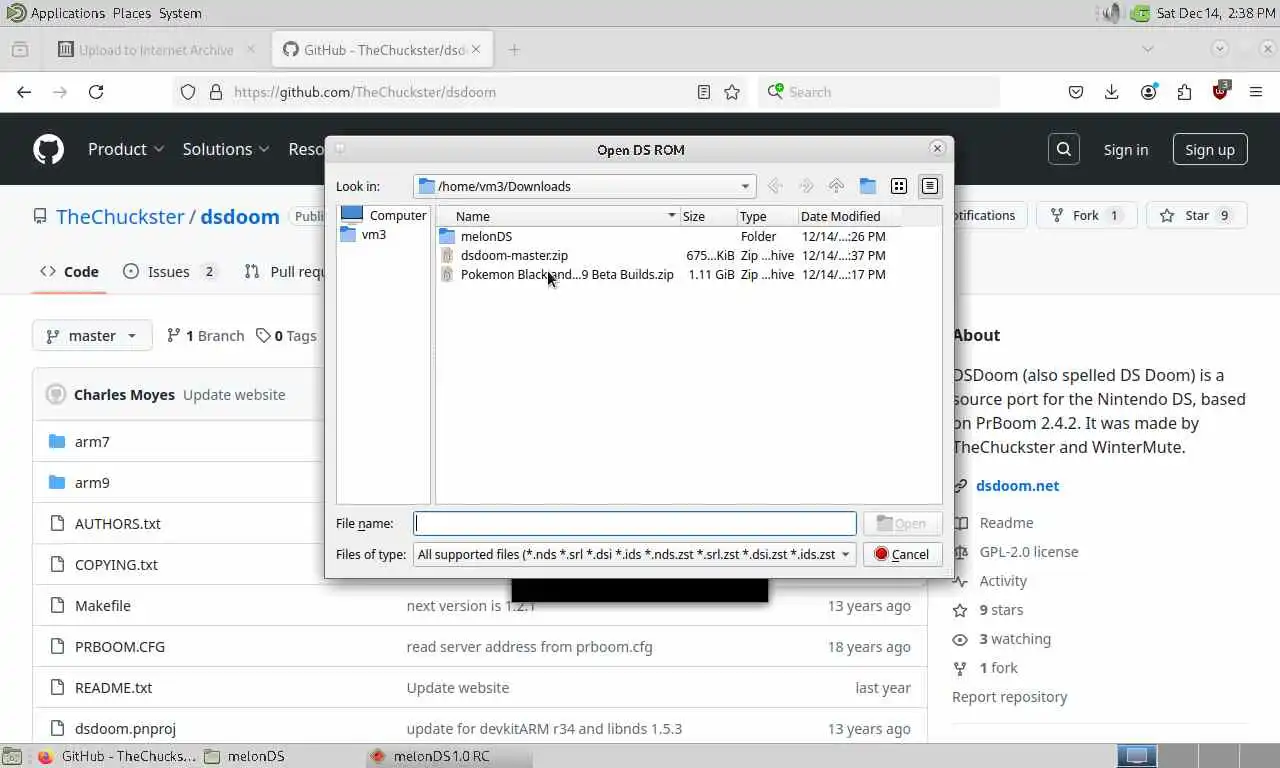The image size is (1280, 768).
Task: Open TheChuckster user link
Action: pos(120,217)
